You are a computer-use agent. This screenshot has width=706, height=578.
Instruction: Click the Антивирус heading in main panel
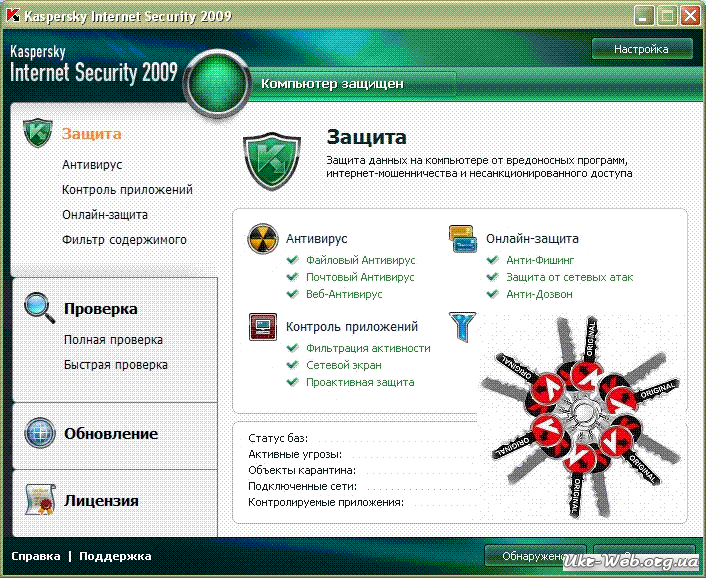[317, 239]
